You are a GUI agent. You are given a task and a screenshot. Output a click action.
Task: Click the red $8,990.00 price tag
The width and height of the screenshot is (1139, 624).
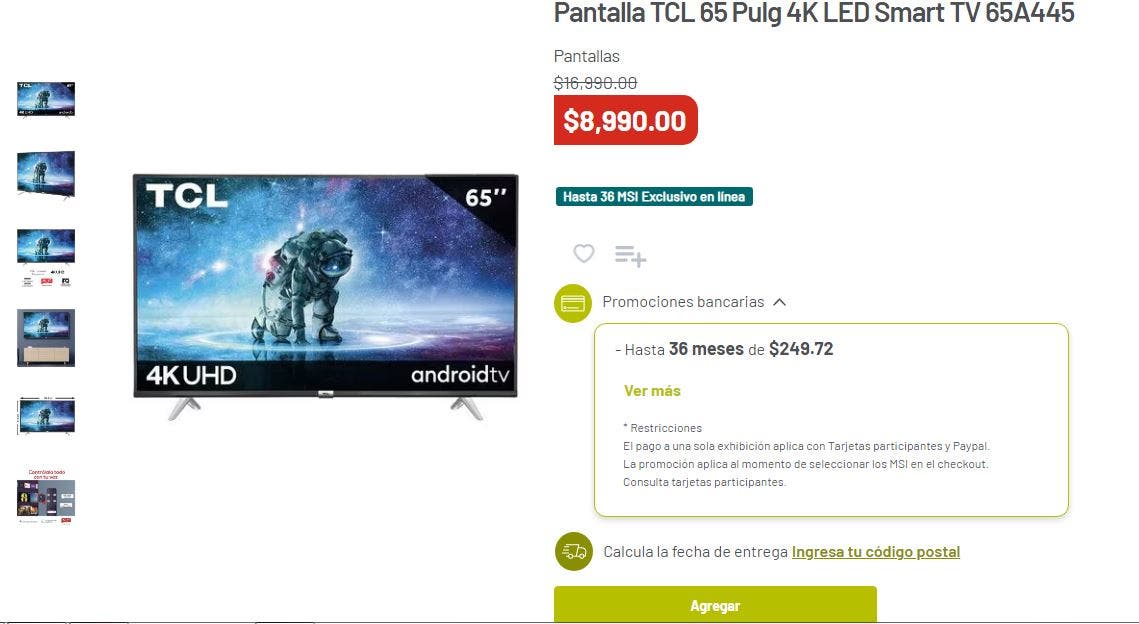tap(625, 120)
